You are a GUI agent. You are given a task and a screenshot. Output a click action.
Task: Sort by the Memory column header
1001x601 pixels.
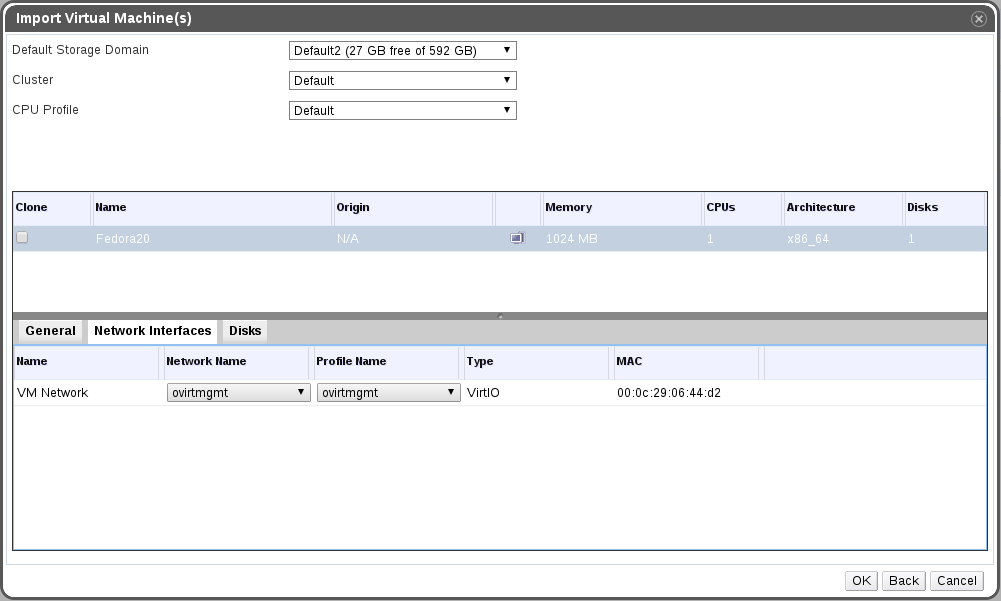coord(568,208)
